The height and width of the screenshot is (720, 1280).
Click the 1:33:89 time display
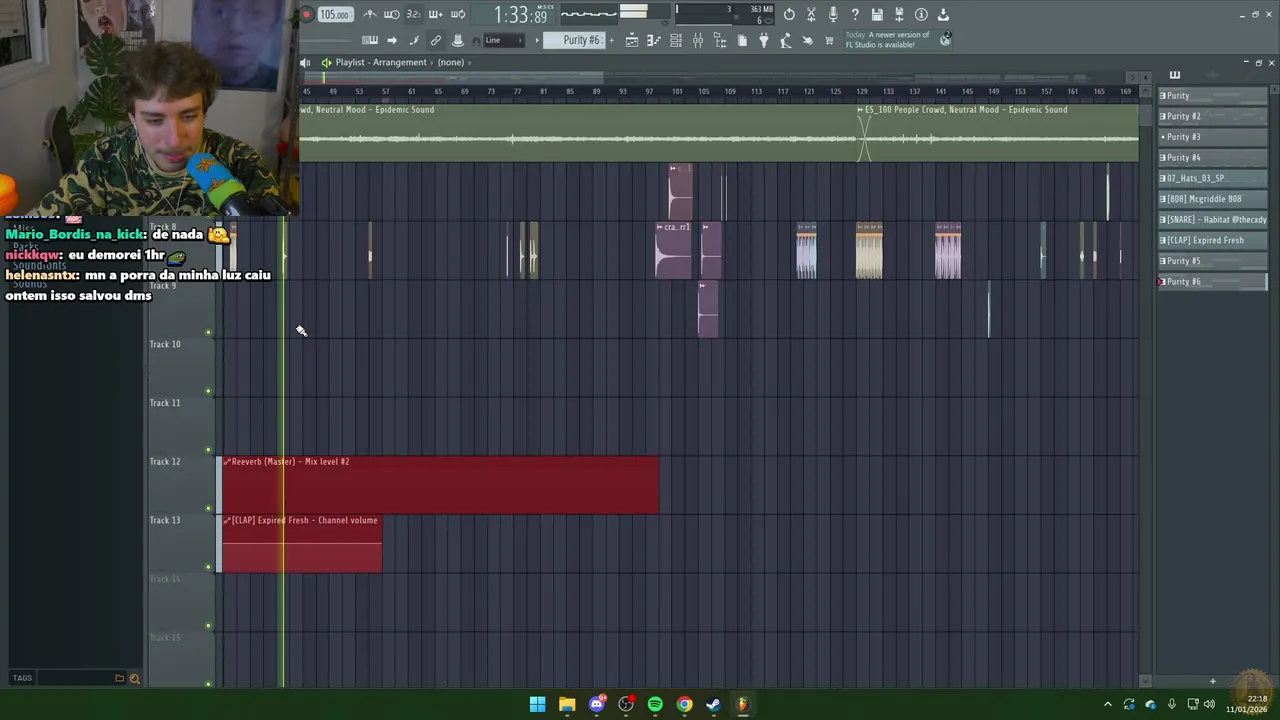521,15
